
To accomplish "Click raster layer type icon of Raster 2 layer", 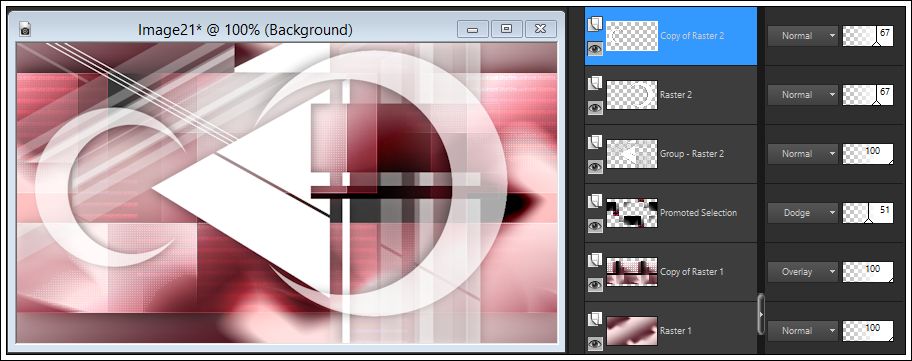I will pyautogui.click(x=594, y=84).
